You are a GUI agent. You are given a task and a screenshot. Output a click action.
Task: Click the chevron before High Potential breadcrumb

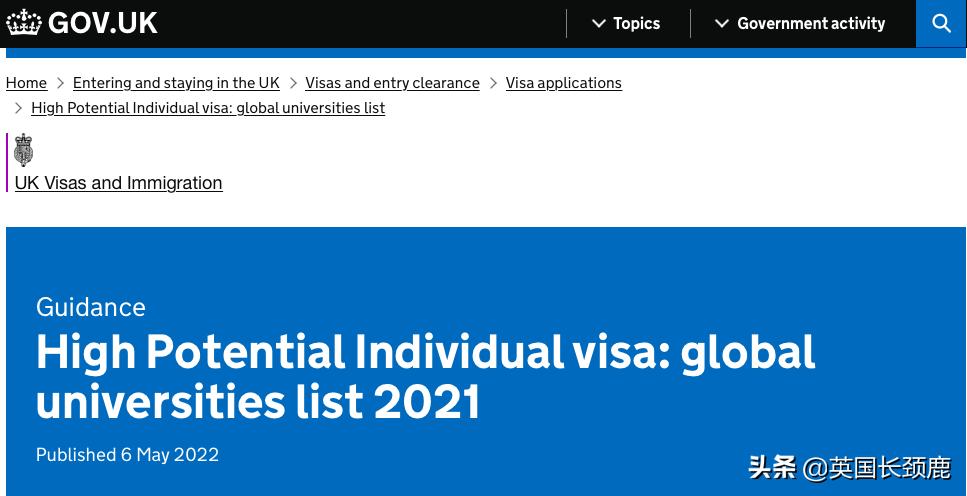[18, 108]
